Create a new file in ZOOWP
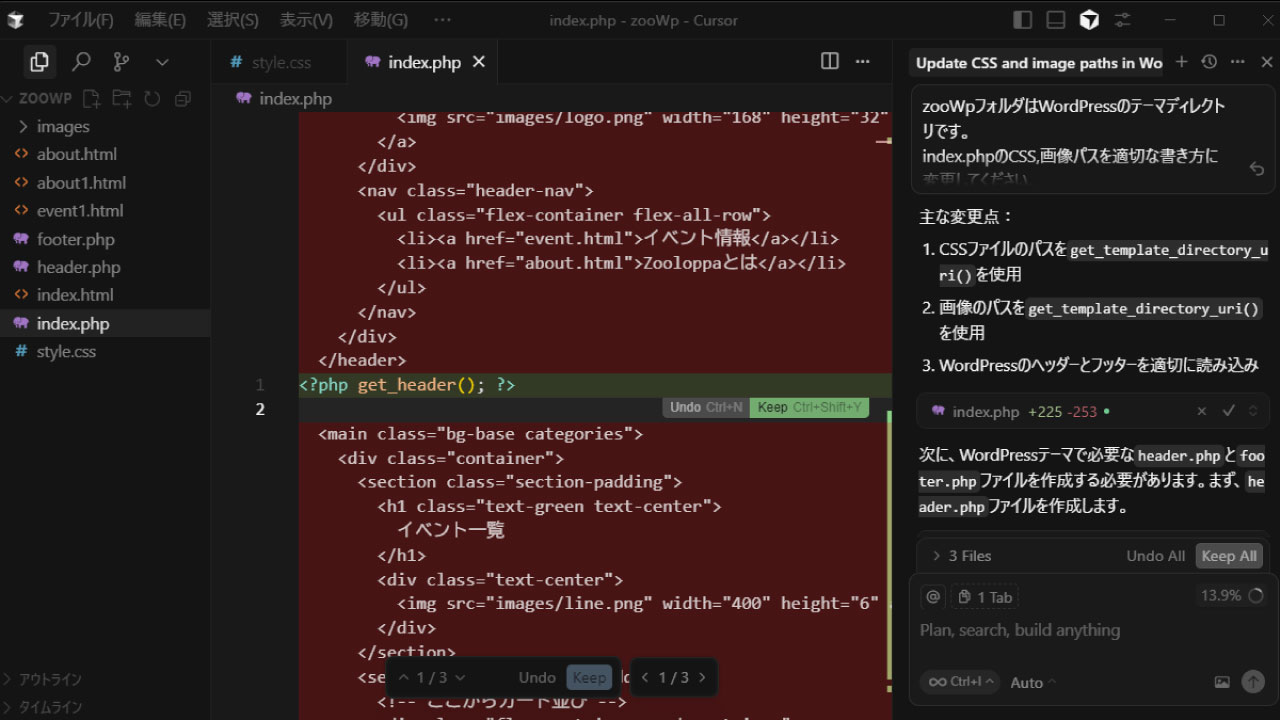Screen dimensions: 1280x720 point(91,98)
